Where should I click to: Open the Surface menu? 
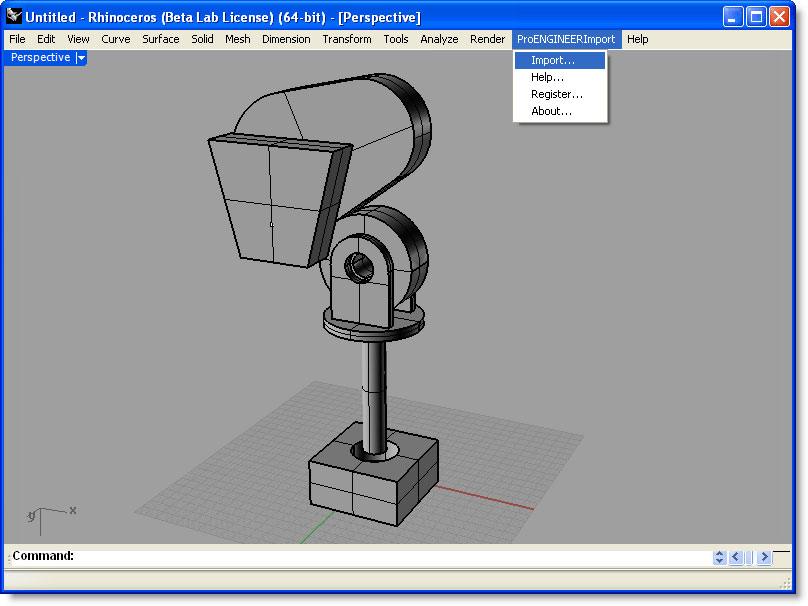point(160,39)
